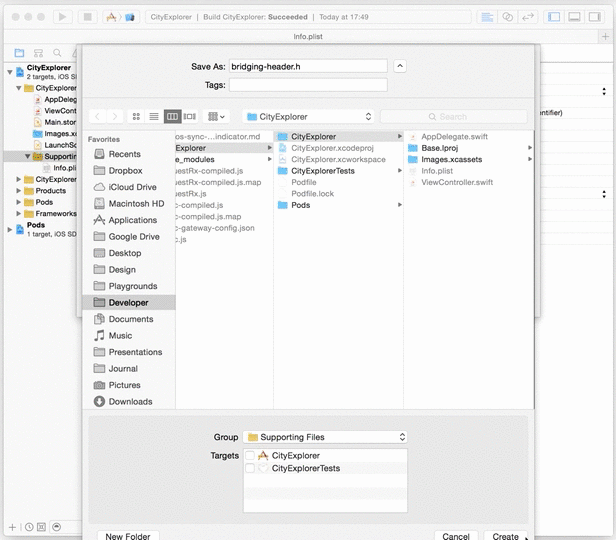The height and width of the screenshot is (540, 616).
Task: Run the project with the Play button
Action: click(62, 17)
